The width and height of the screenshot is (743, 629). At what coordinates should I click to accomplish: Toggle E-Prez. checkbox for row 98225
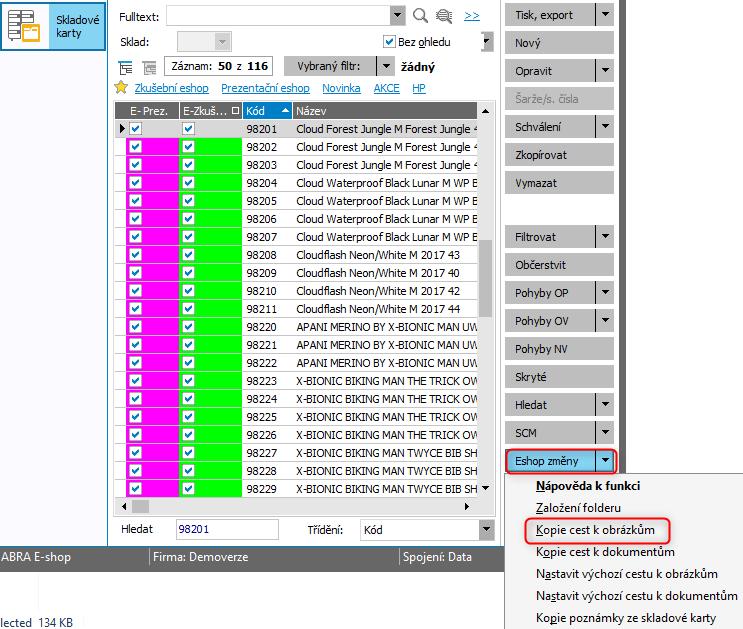click(x=136, y=417)
